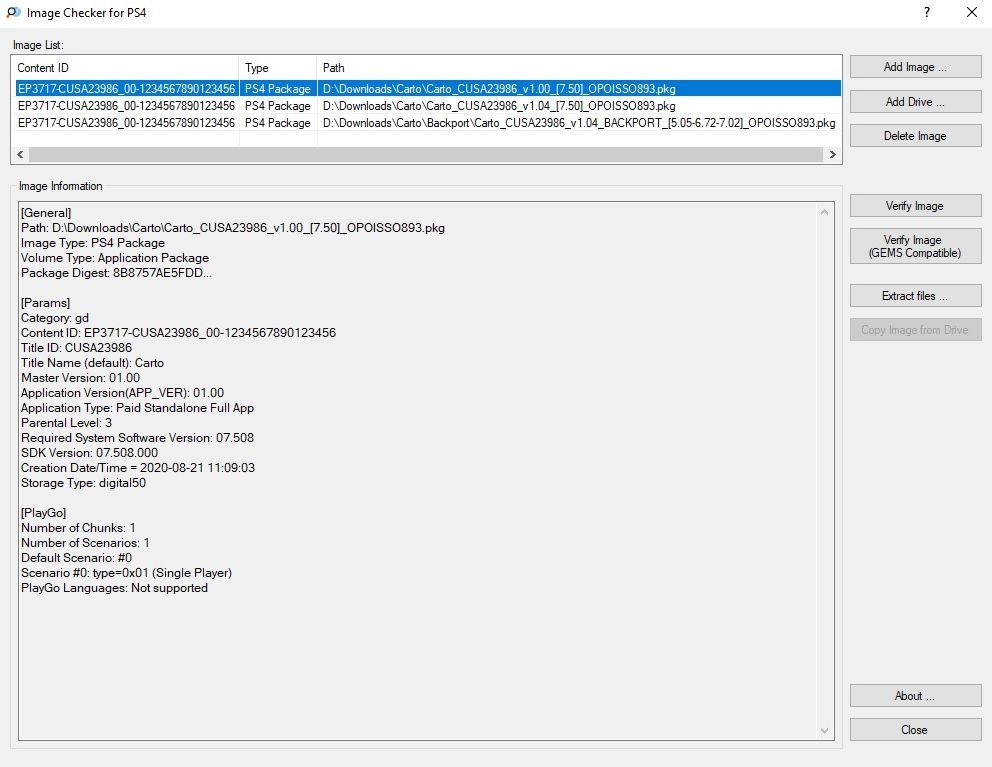The image size is (992, 767).
Task: Click the Number of Scenarios: 1 line
Action: coord(85,542)
